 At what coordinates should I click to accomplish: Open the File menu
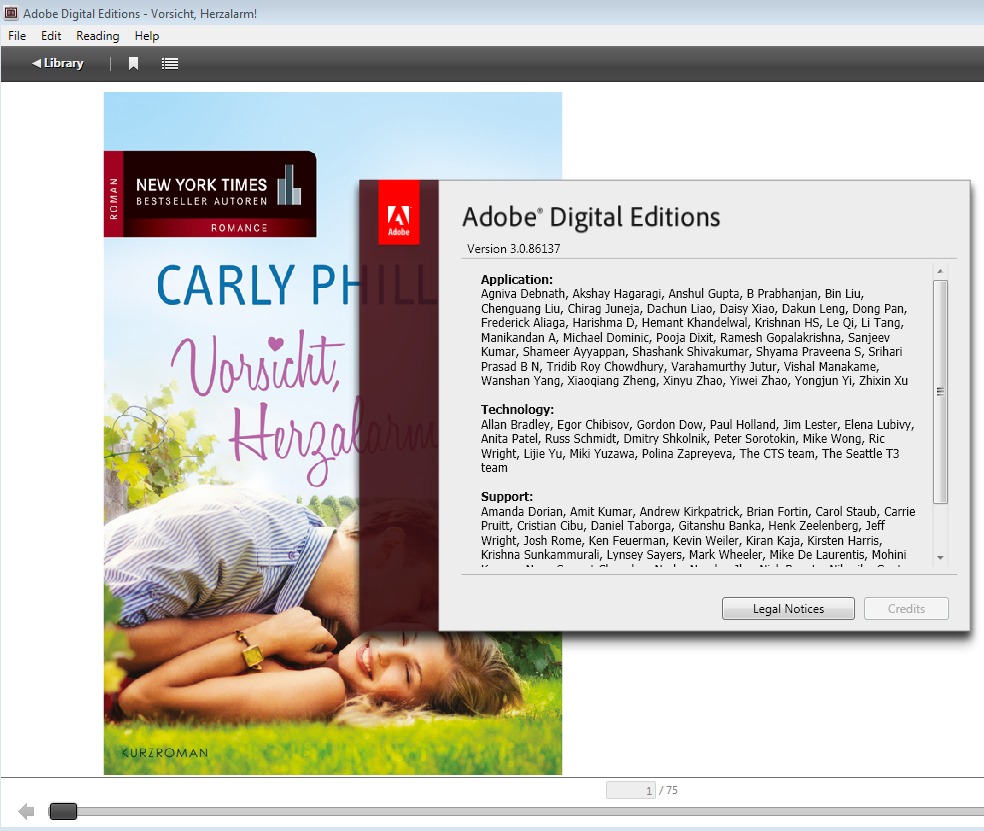pos(17,36)
